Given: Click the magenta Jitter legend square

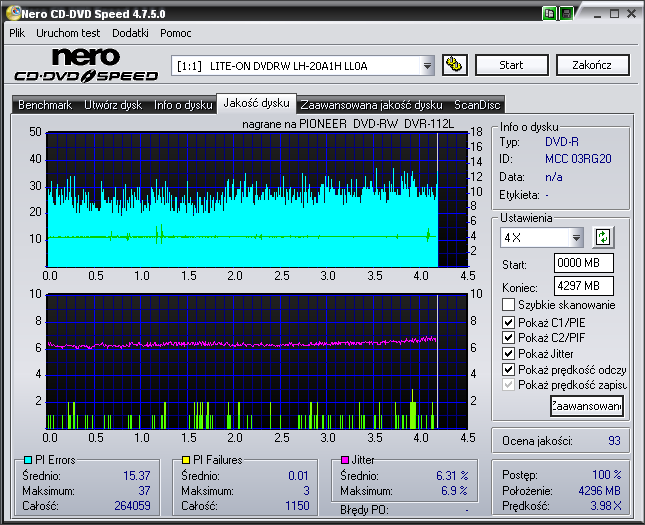Looking at the screenshot, I should click(345, 460).
